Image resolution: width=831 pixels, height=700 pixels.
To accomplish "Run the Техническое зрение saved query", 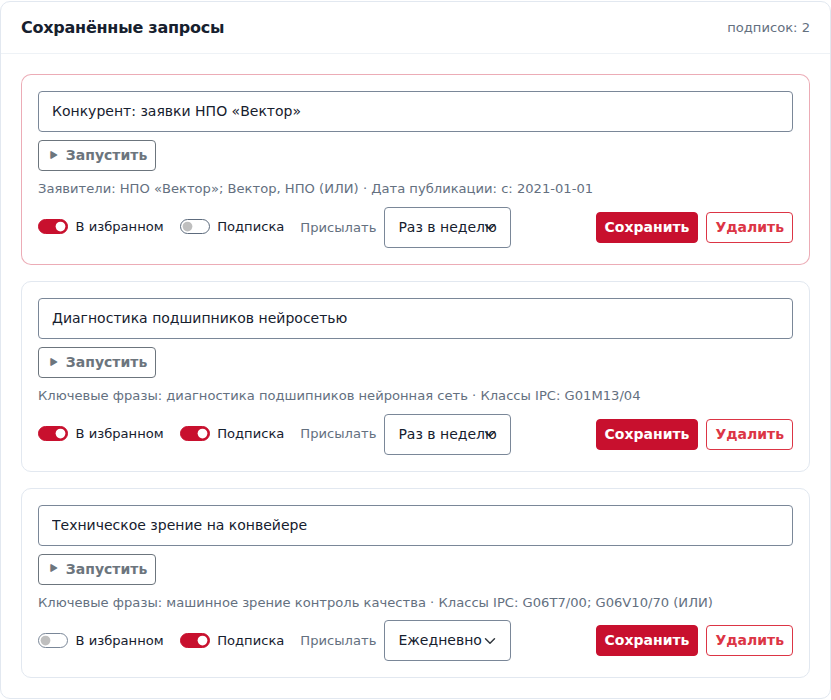I will coord(97,570).
